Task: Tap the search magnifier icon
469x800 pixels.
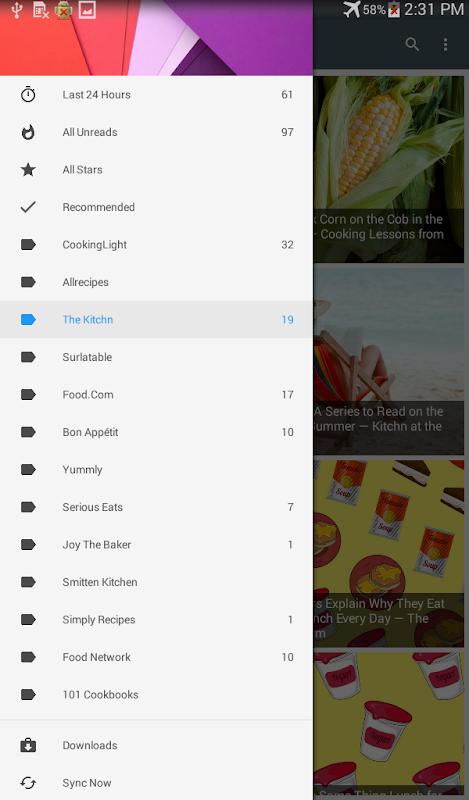Action: (412, 44)
